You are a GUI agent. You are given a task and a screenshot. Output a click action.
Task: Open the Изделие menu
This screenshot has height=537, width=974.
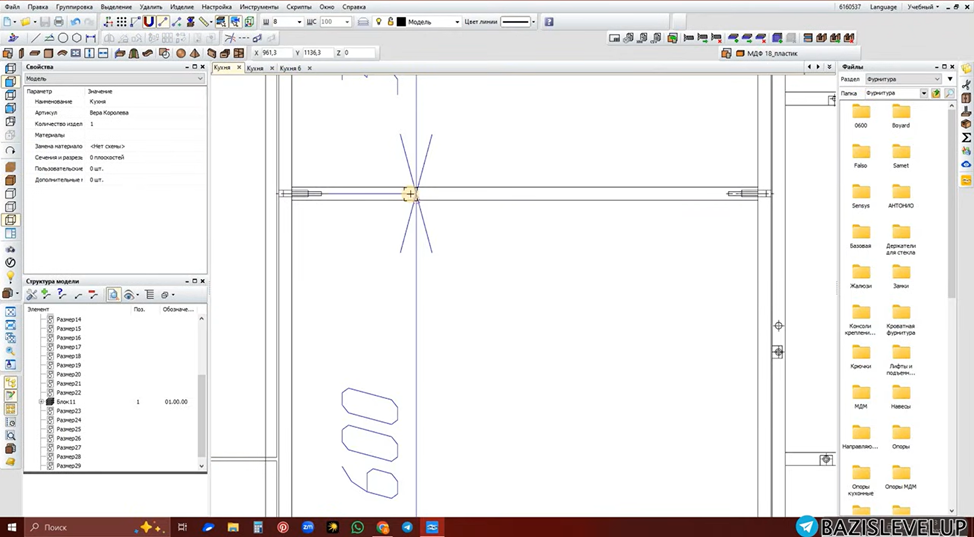coord(182,7)
